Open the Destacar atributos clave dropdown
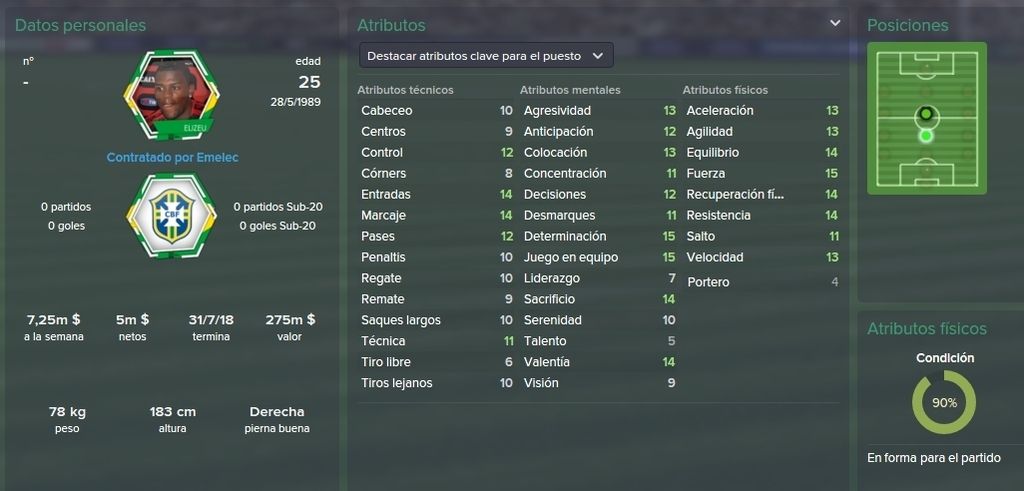This screenshot has width=1024, height=491. click(x=486, y=55)
